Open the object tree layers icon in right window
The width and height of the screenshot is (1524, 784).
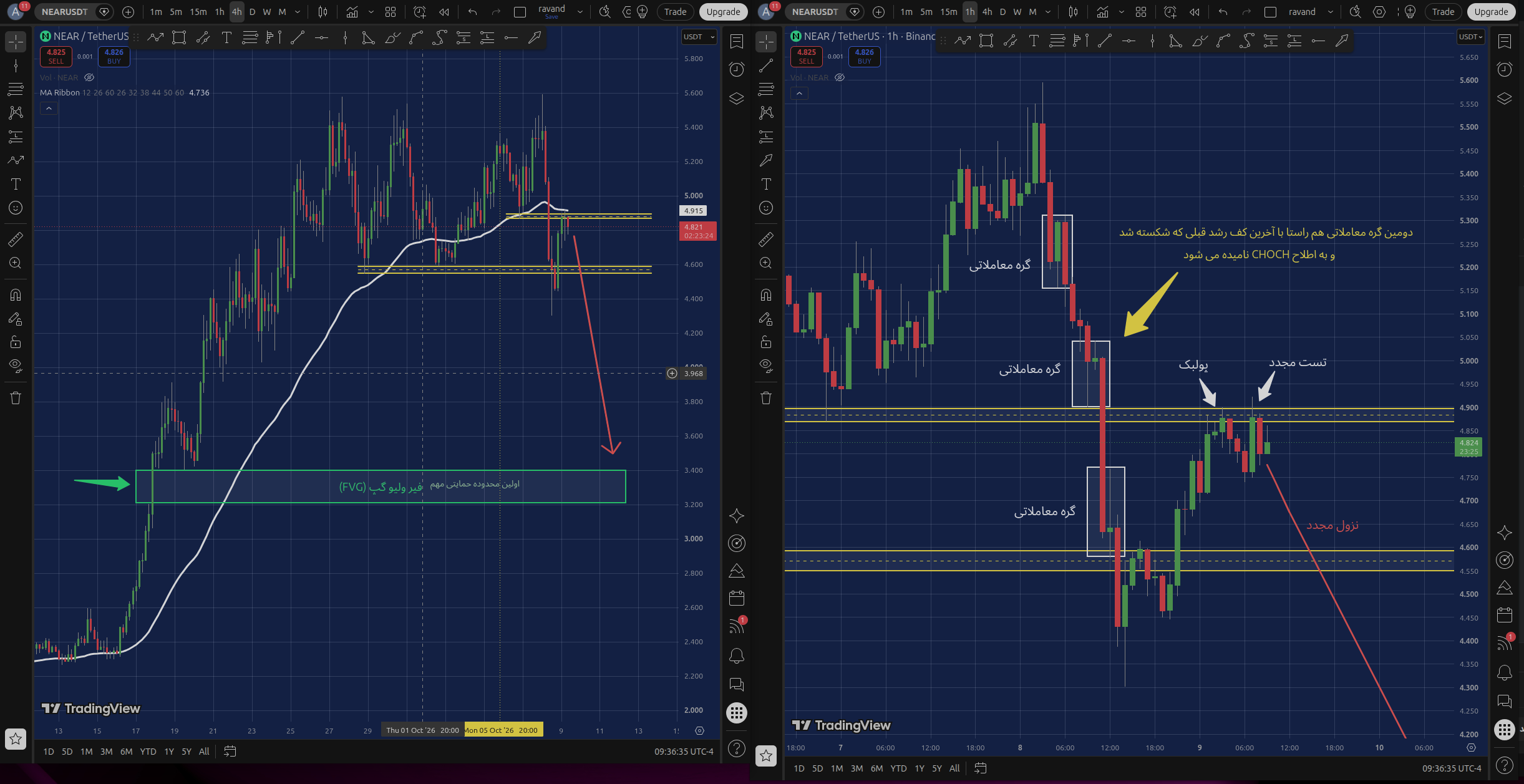point(1505,99)
